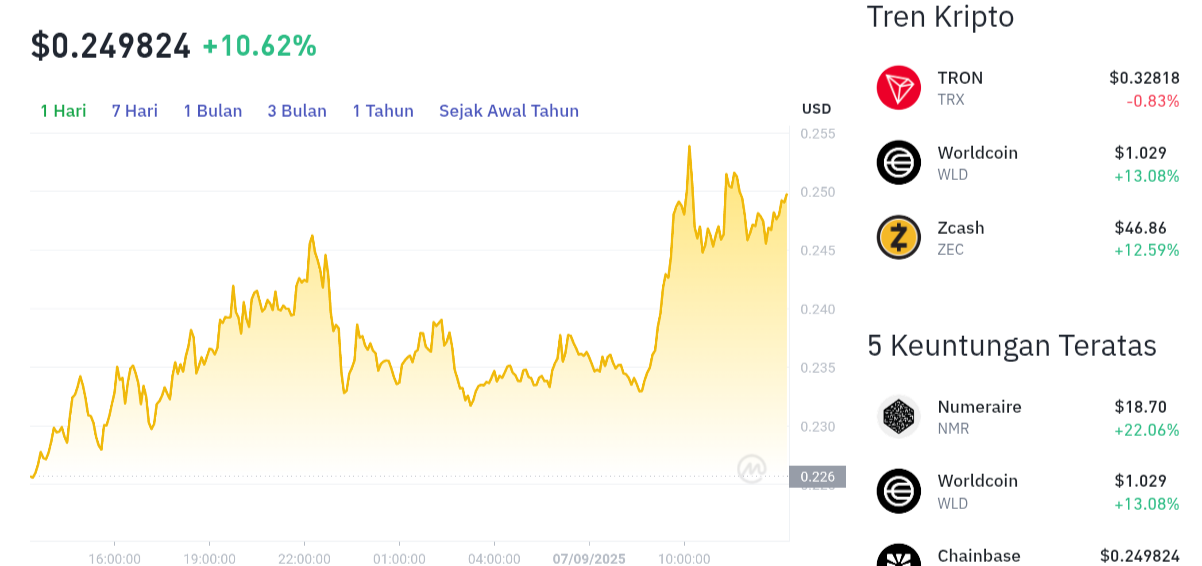The width and height of the screenshot is (1202, 566).
Task: Click the Numeraire logo icon
Action: coord(898,417)
